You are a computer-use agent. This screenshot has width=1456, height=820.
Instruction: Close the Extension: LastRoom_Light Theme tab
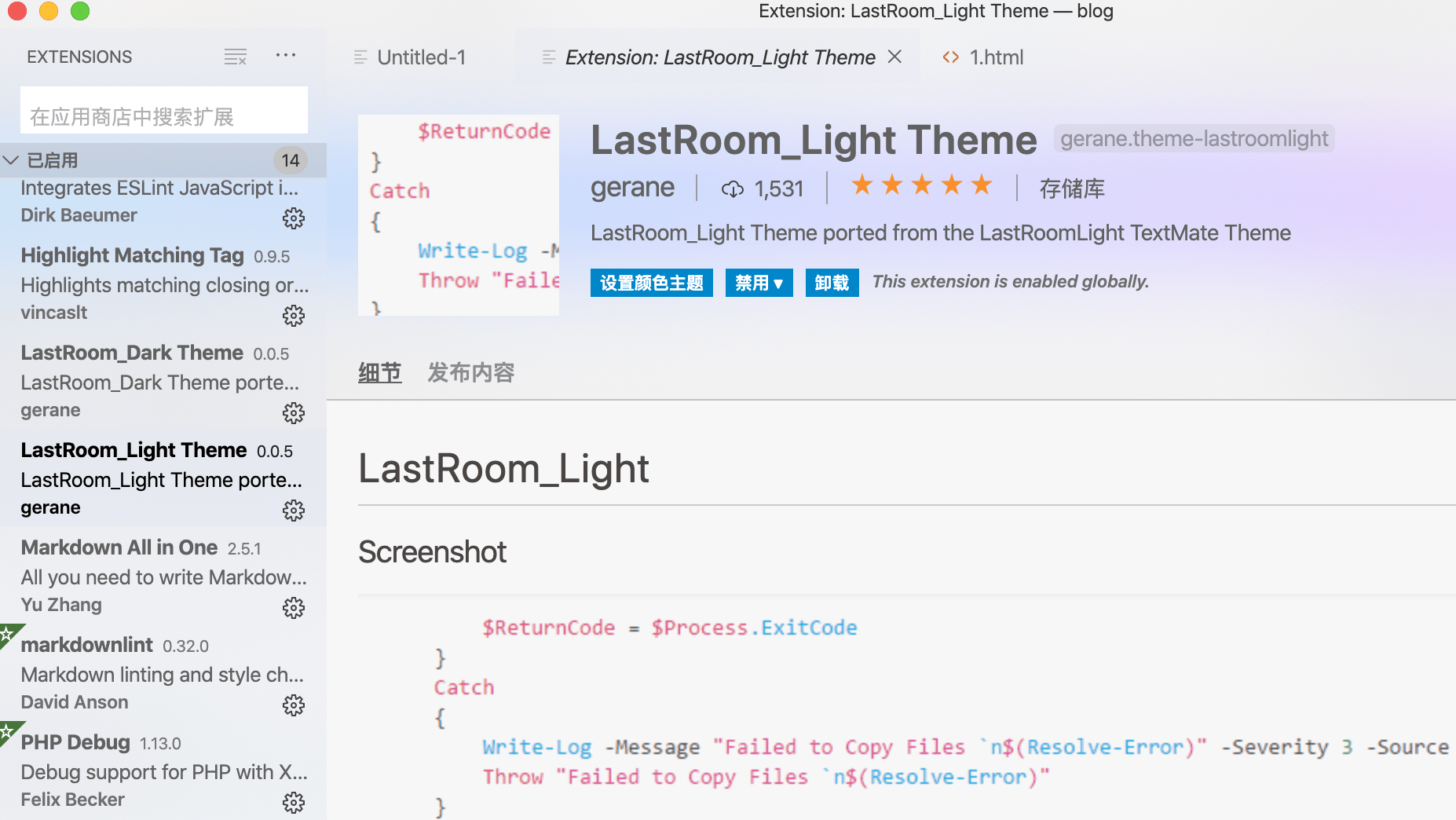894,57
